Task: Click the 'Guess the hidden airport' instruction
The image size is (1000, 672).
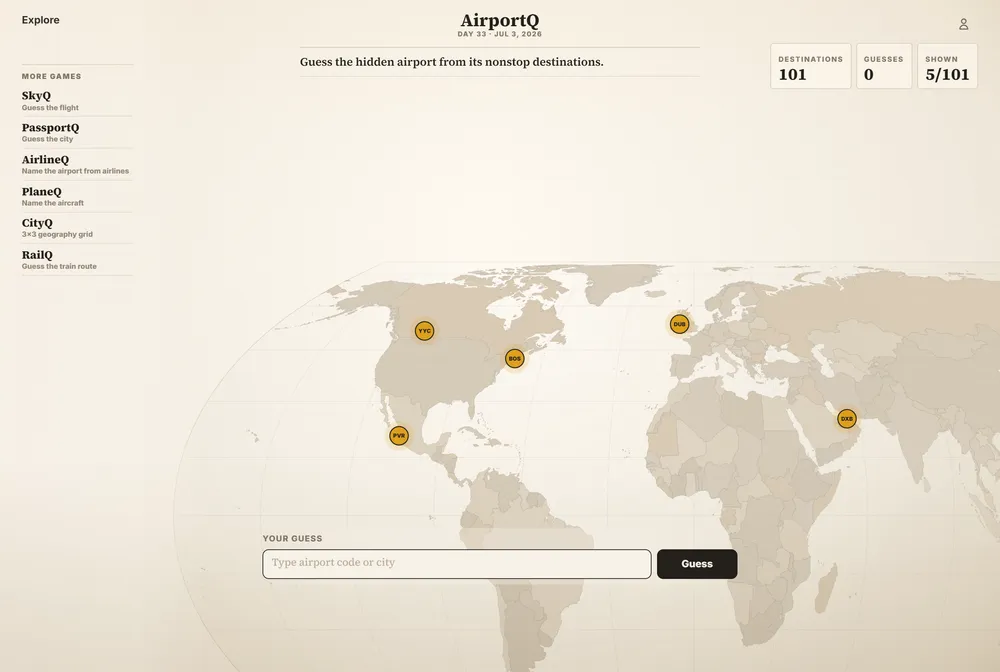Action: (452, 62)
